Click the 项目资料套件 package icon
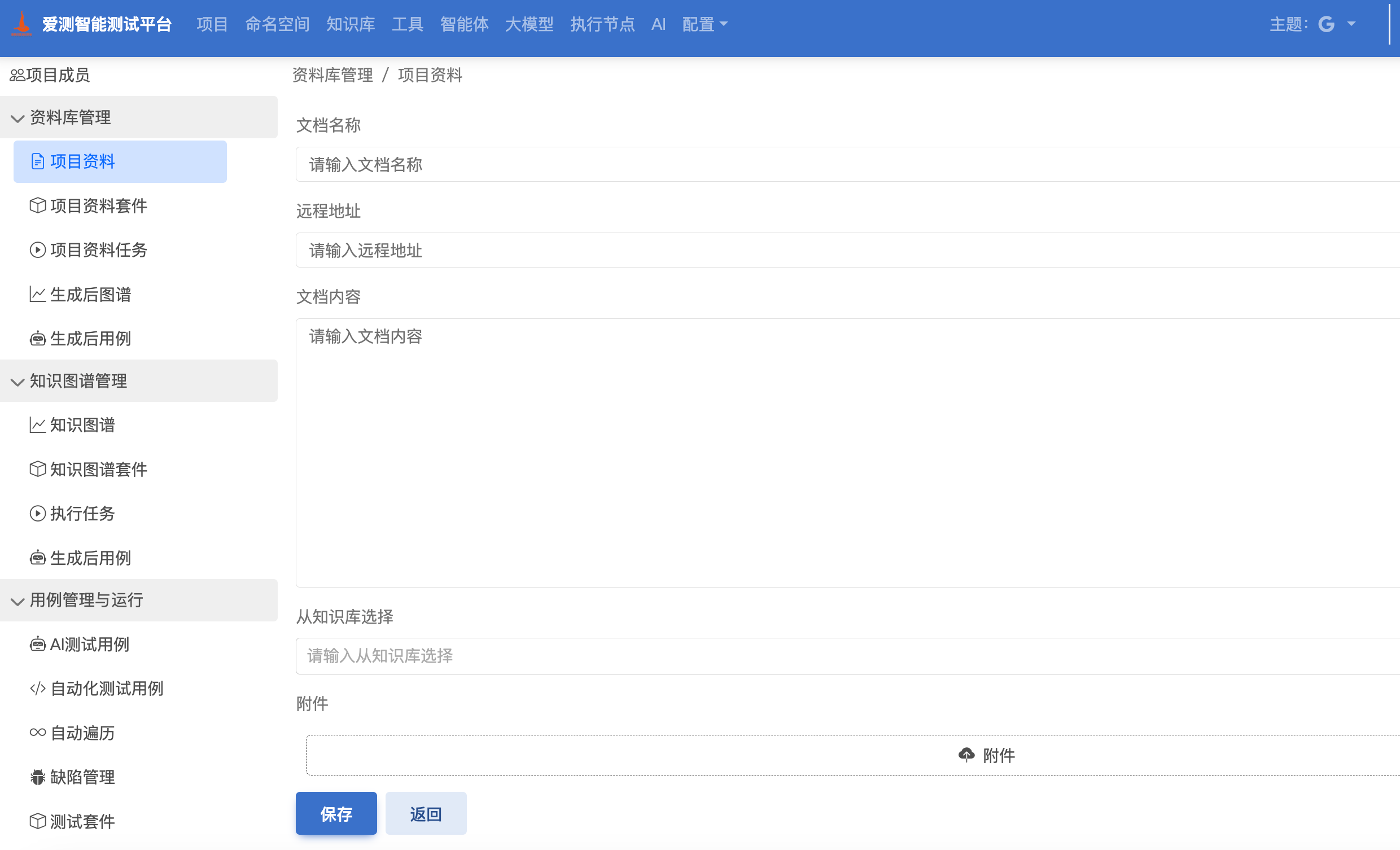1400x850 pixels. coord(37,205)
